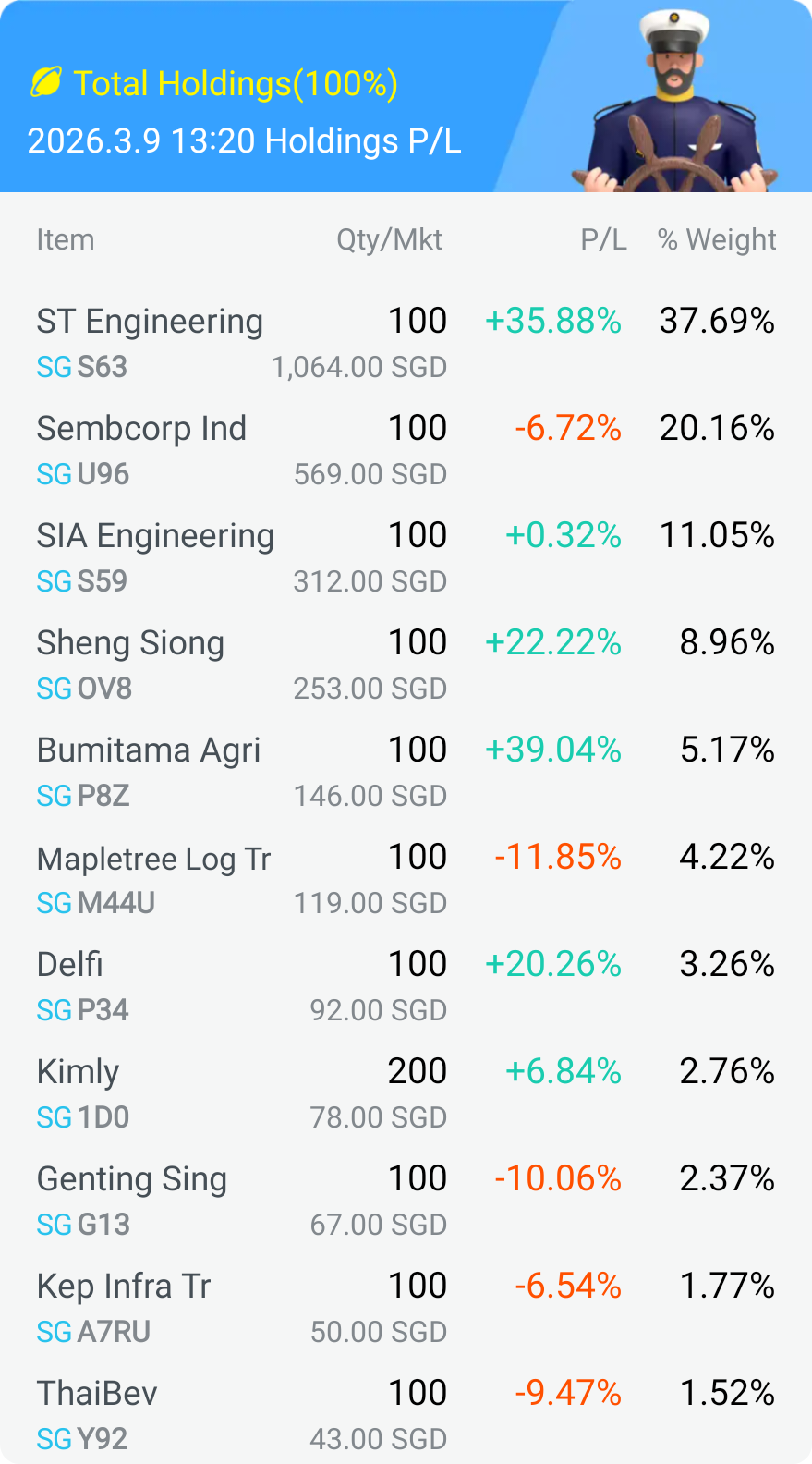Click the Holdings P/L date text
Image resolution: width=812 pixels, height=1464 pixels.
244,141
